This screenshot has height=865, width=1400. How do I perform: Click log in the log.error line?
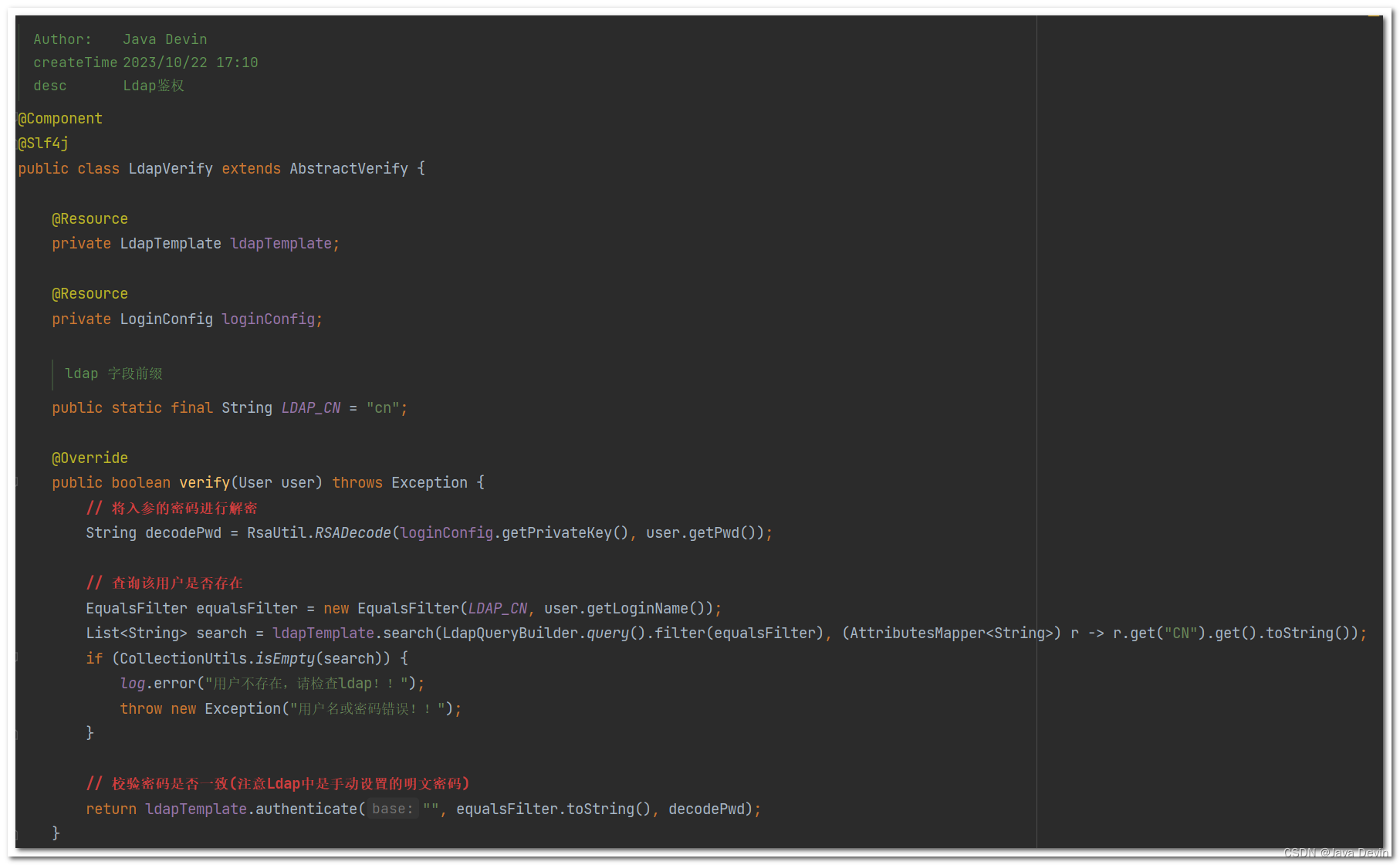pos(132,683)
